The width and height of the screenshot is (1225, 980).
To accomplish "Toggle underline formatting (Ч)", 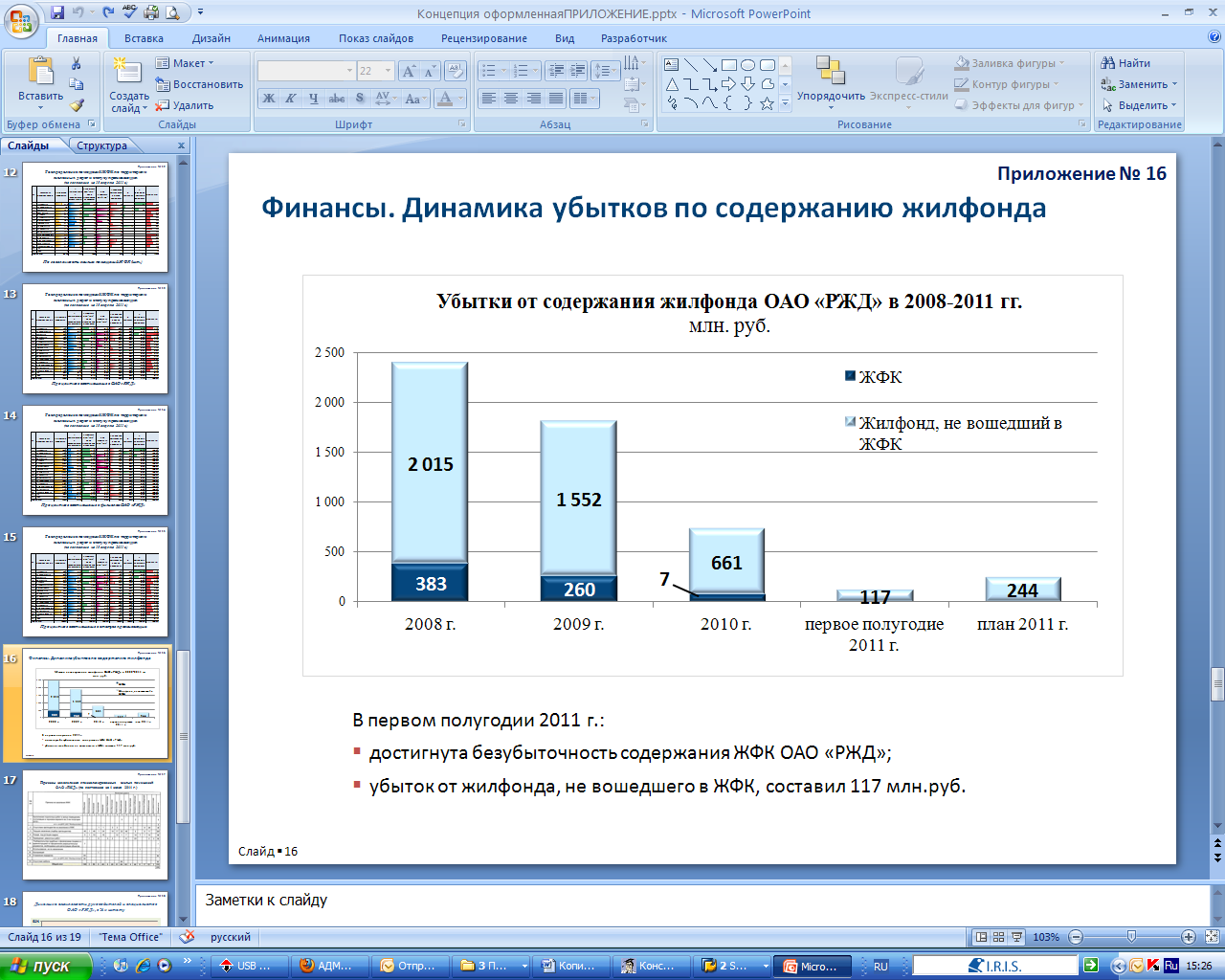I will [x=313, y=99].
